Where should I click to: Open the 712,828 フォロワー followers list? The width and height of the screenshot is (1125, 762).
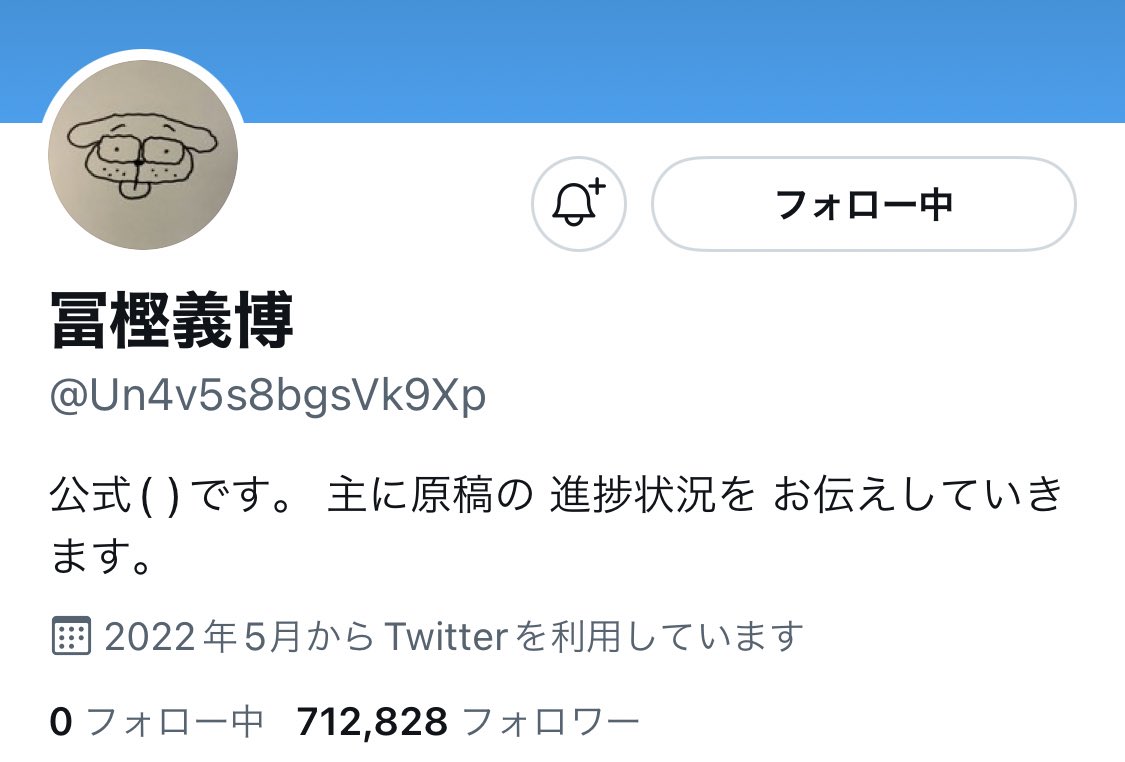point(468,721)
